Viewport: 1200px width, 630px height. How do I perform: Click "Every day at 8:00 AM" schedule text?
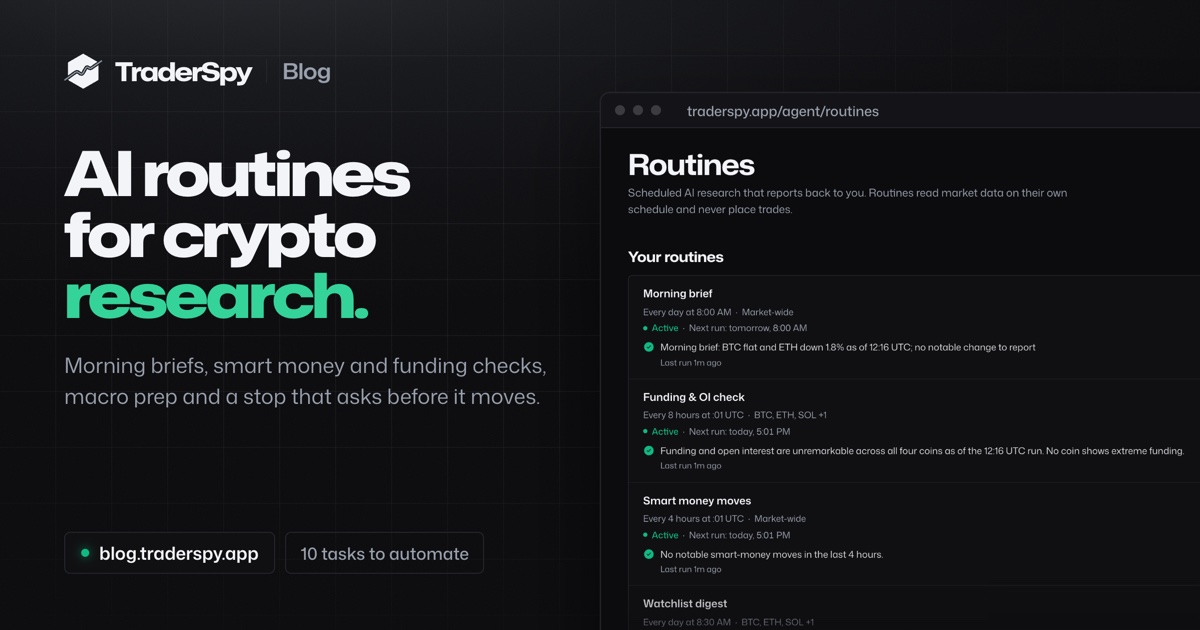(x=687, y=312)
